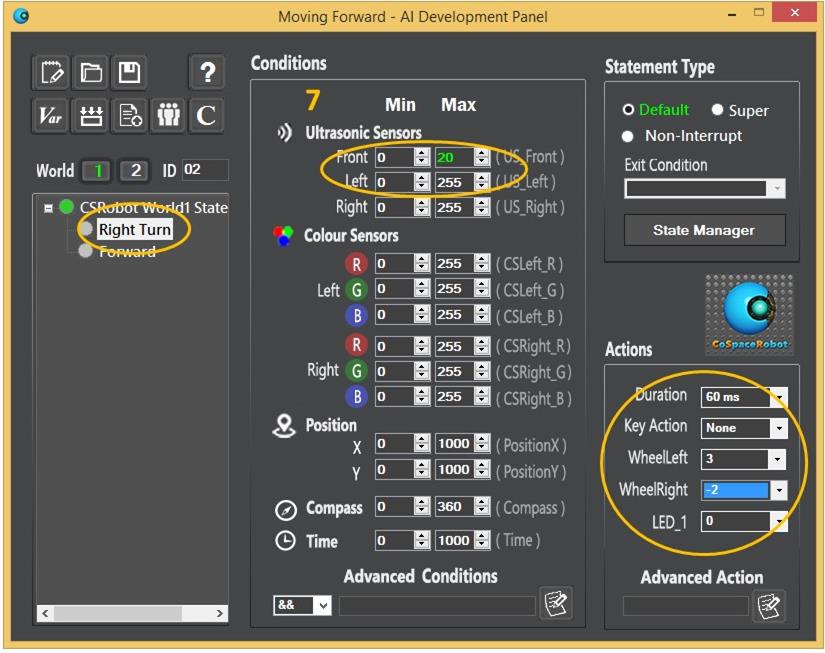This screenshot has height=653, width=825.
Task: Open the Advanced Action edit icon
Action: [768, 605]
